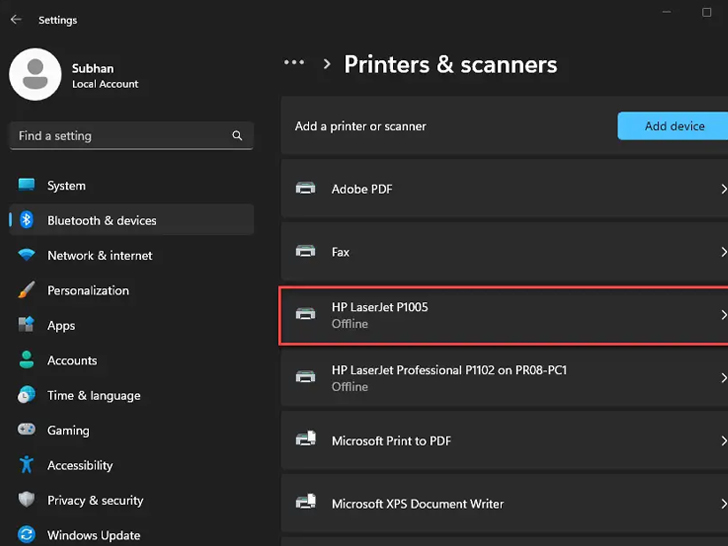Click Offline status under HP LaserJet P1102
The image size is (728, 546).
[x=350, y=387]
